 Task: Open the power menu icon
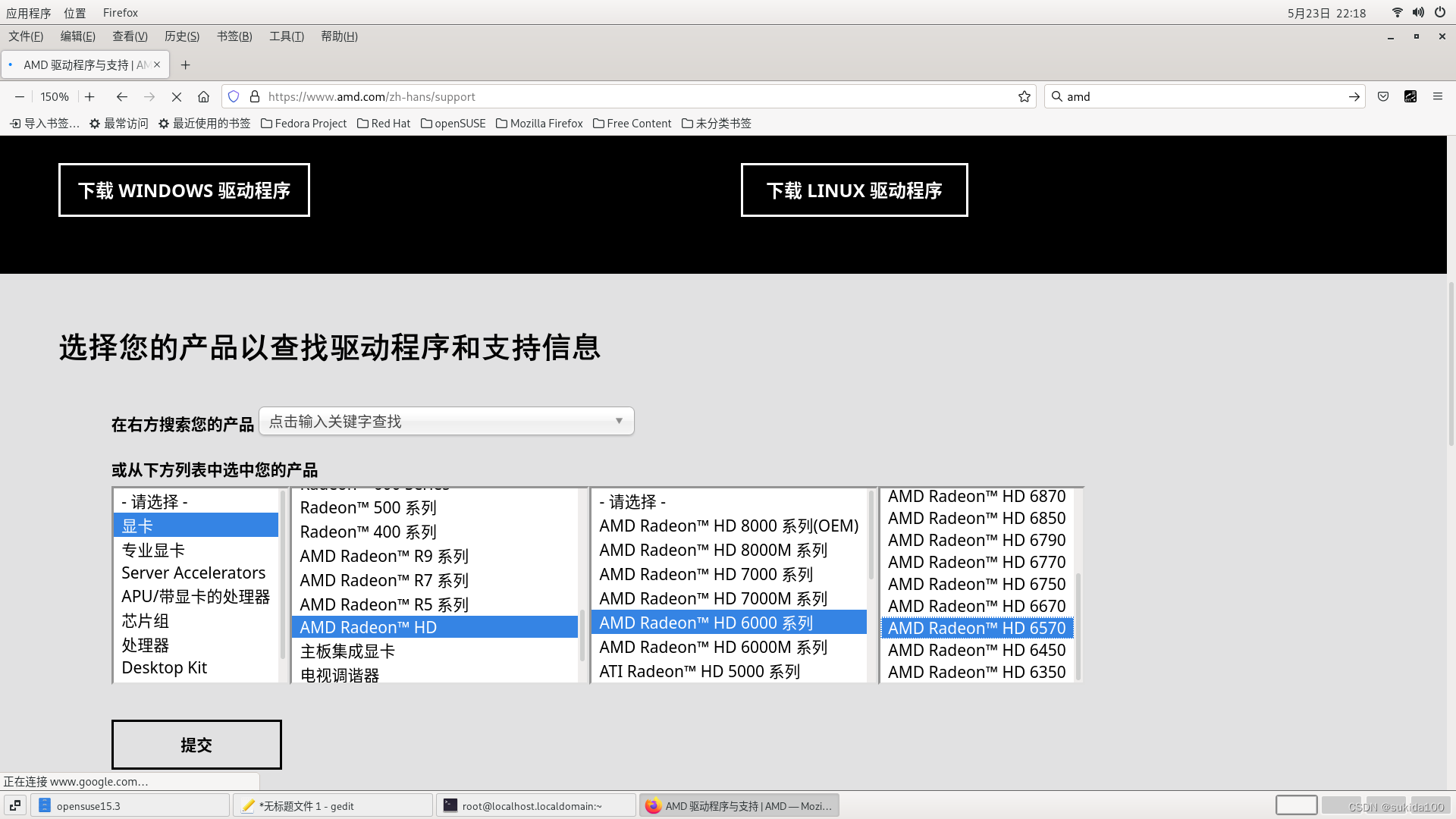[x=1439, y=12]
